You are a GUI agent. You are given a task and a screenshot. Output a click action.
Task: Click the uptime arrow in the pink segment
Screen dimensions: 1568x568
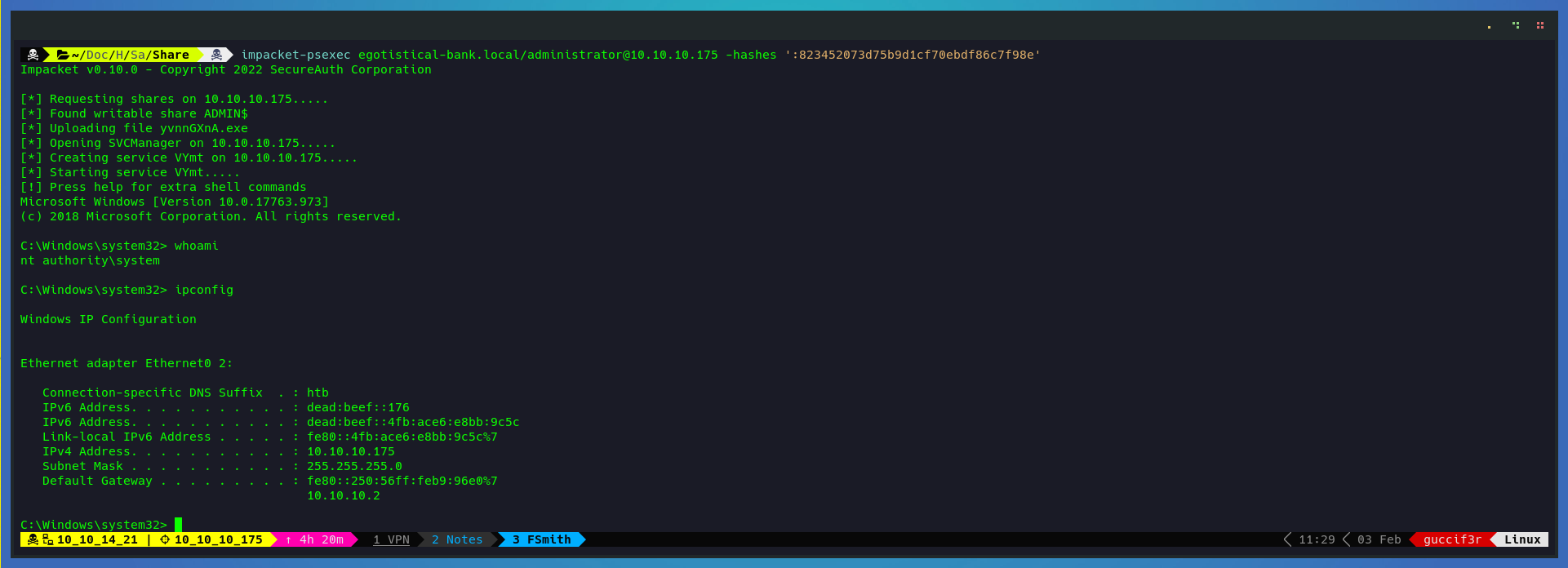pyautogui.click(x=288, y=540)
